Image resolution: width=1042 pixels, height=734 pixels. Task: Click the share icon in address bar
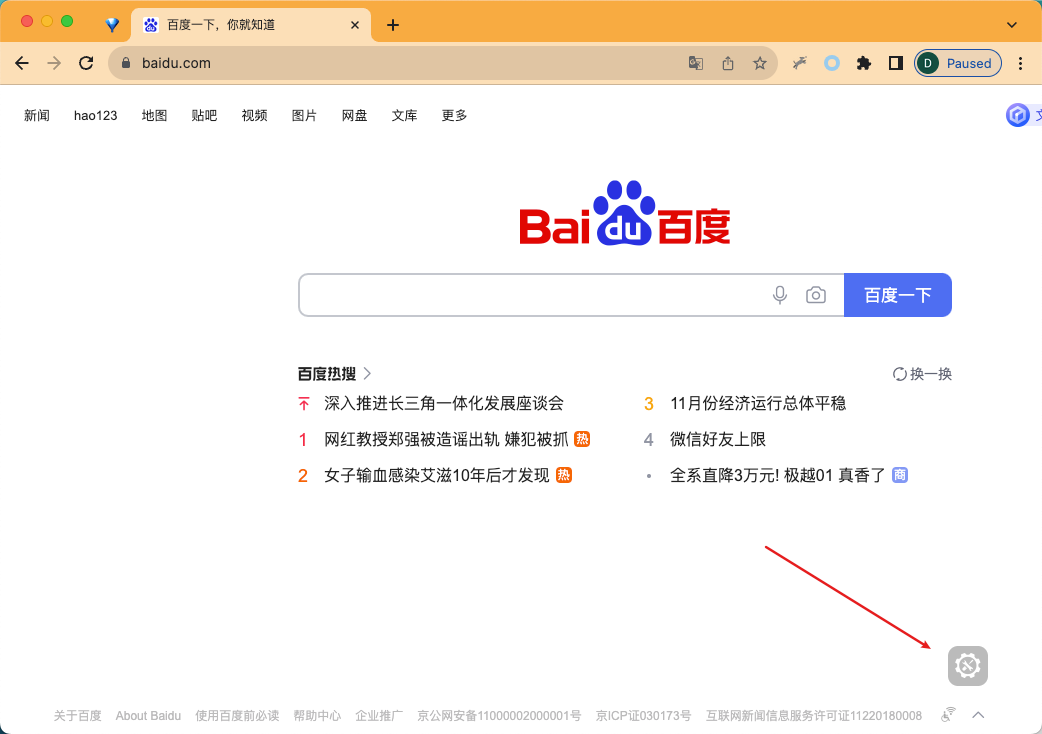tap(728, 63)
